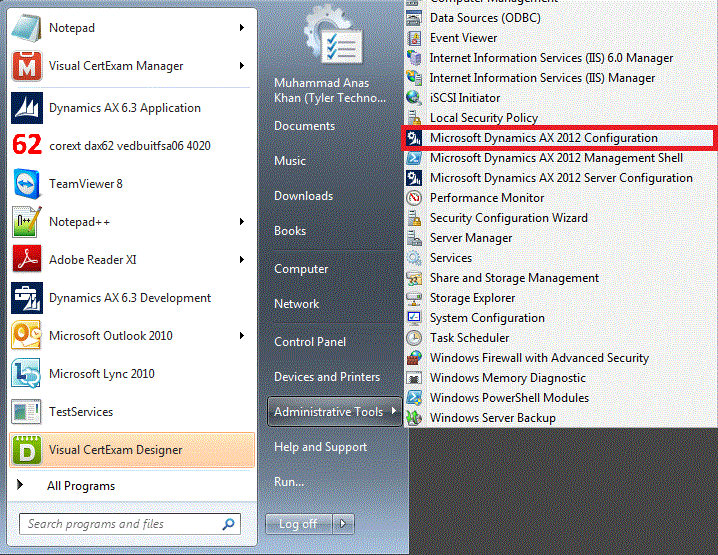Open the Devices and Printers link
This screenshot has height=555, width=718.
point(327,377)
